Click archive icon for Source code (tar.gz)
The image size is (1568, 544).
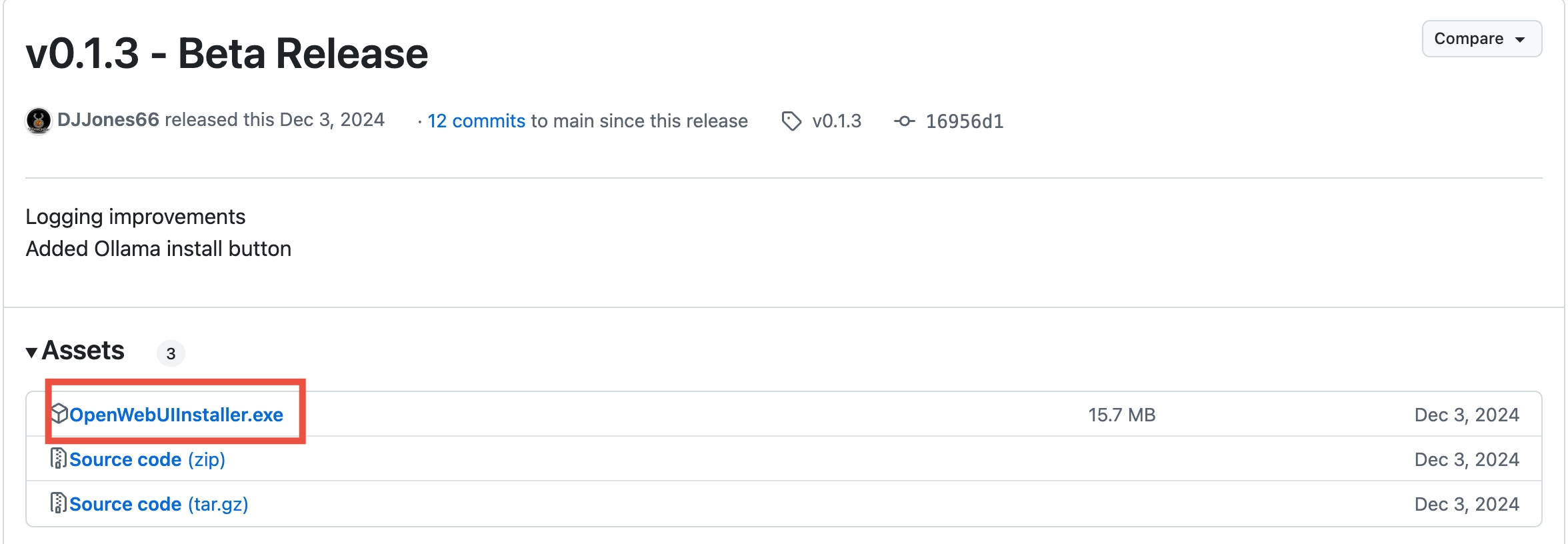59,503
